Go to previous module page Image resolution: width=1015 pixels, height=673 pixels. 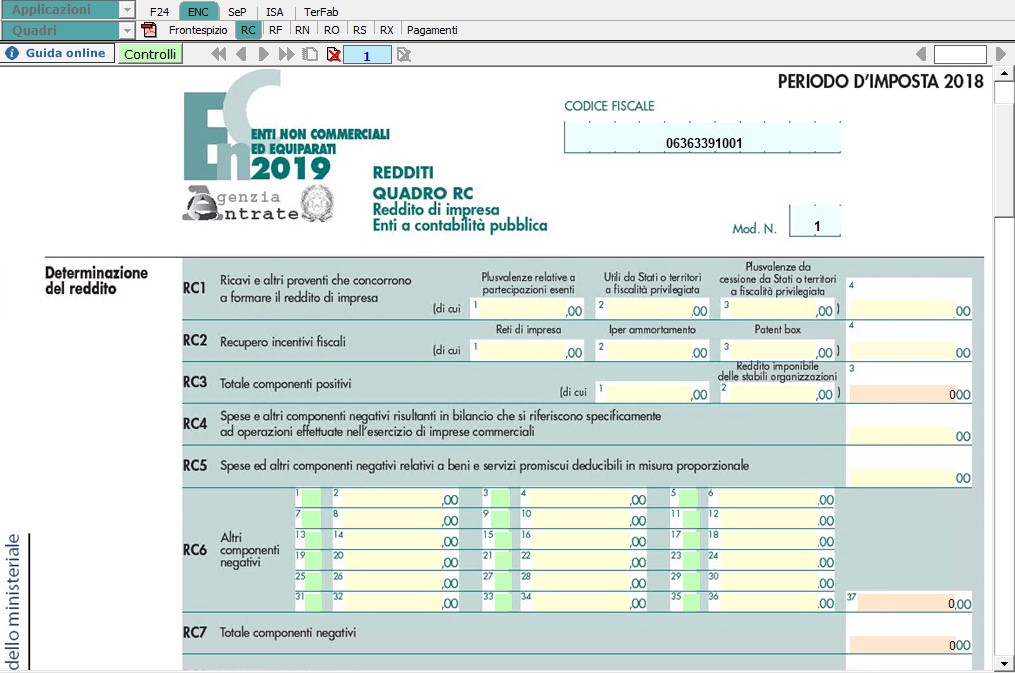click(x=241, y=54)
